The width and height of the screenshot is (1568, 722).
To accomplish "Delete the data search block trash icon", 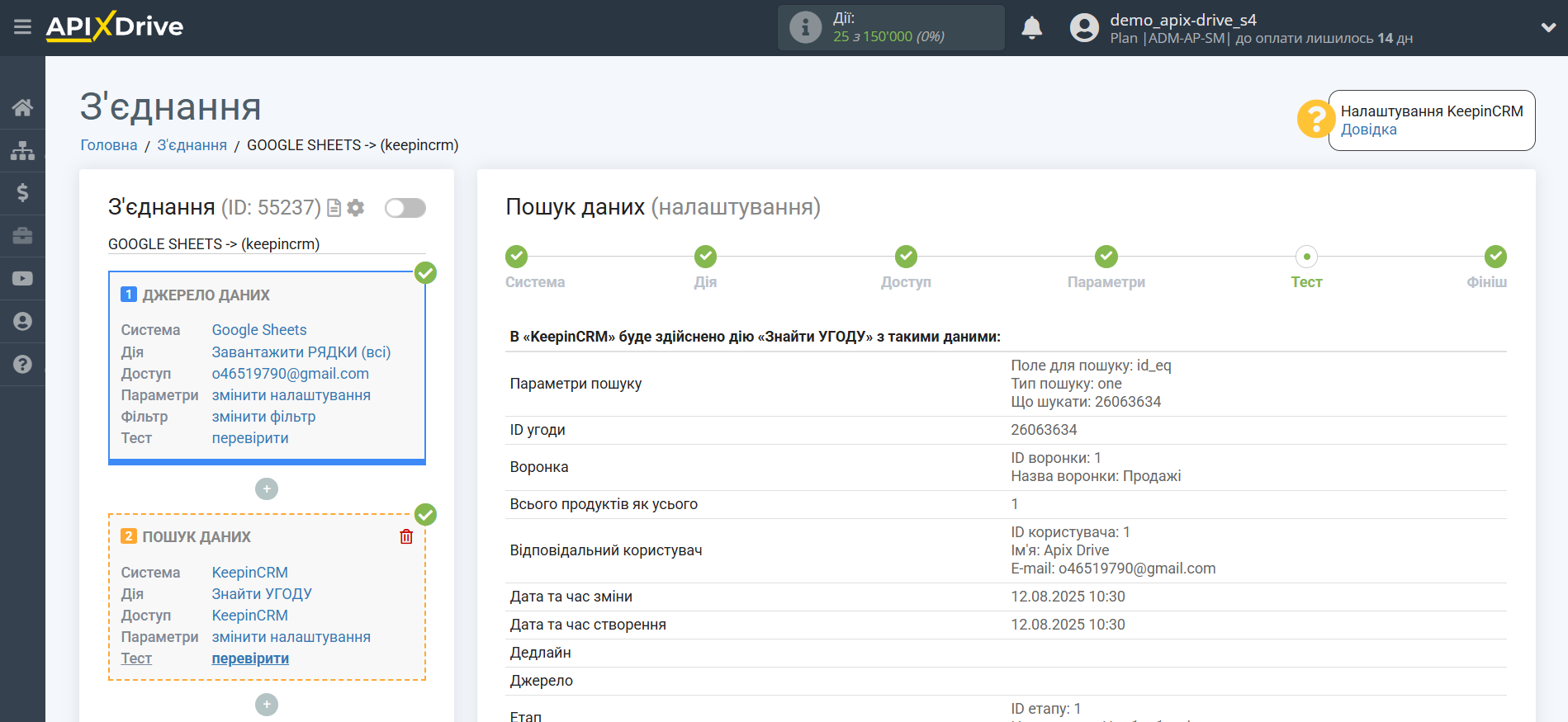I will pos(406,537).
